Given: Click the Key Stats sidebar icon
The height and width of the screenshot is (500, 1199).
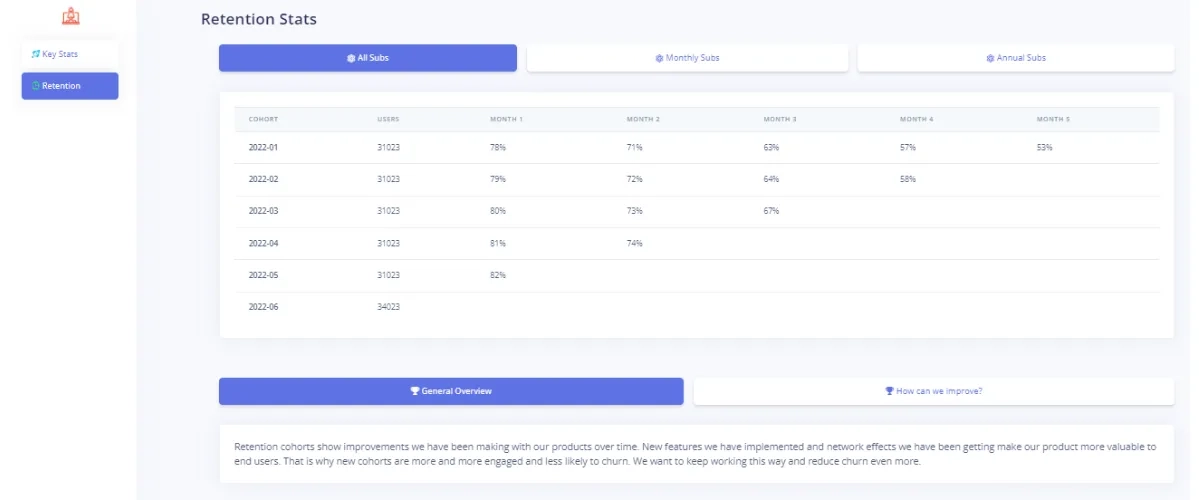Looking at the screenshot, I should [x=35, y=54].
